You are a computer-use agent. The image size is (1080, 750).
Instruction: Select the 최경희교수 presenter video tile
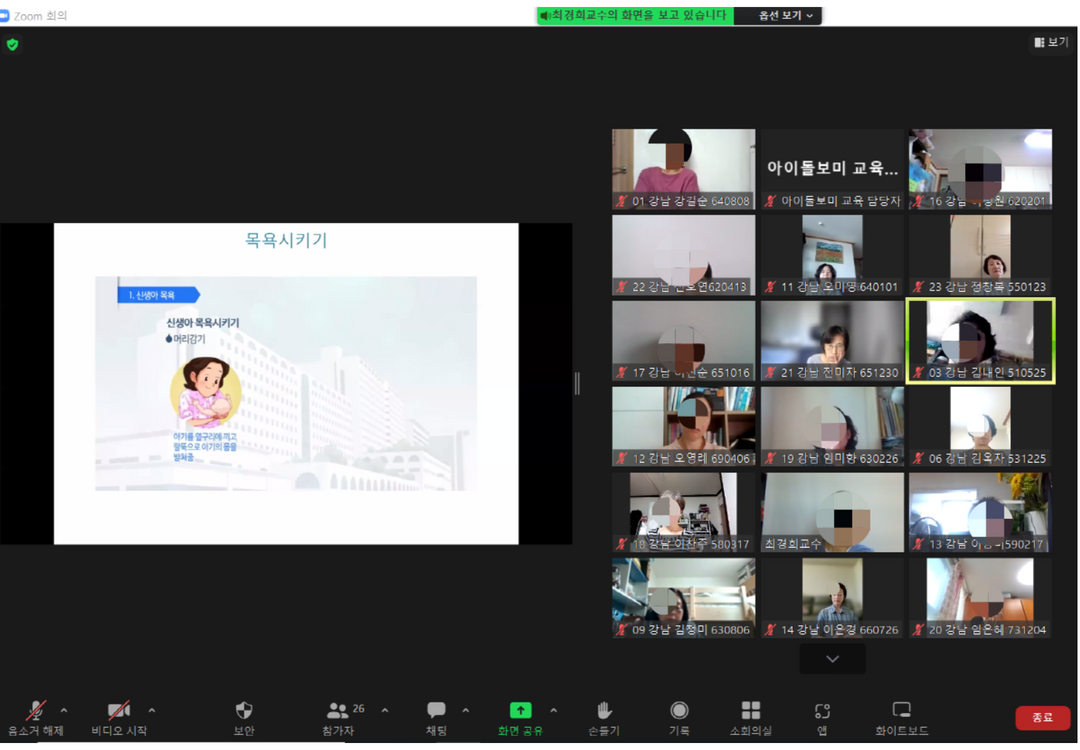[x=832, y=512]
